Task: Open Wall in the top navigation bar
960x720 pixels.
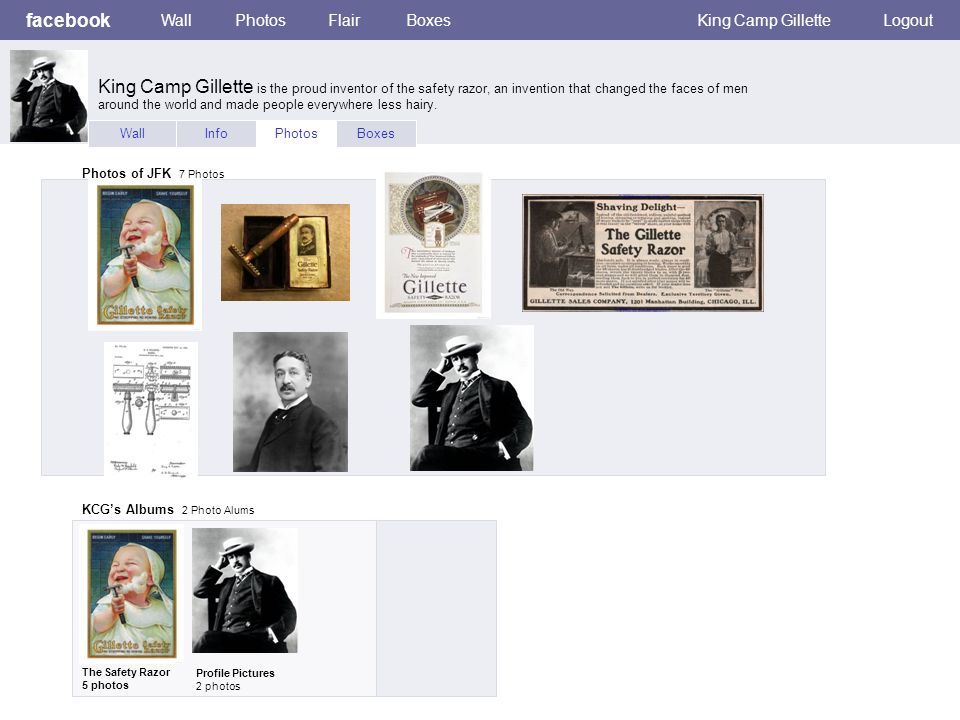Action: 176,20
